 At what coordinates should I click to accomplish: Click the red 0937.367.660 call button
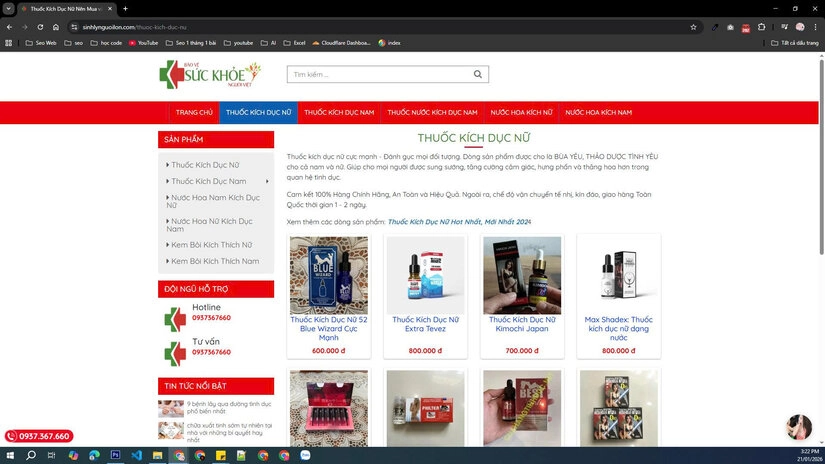(x=39, y=436)
